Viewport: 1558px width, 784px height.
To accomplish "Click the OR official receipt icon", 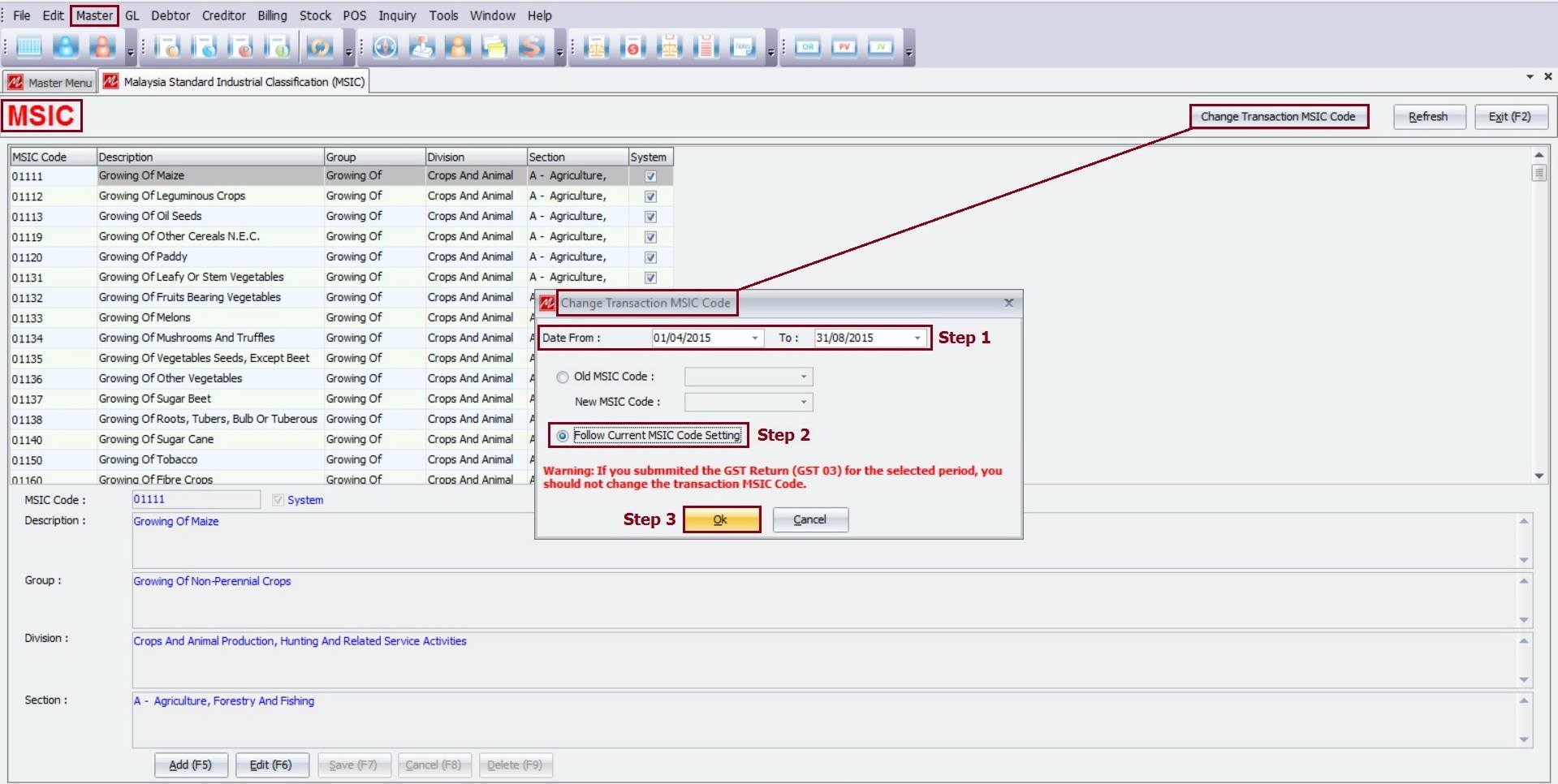I will pyautogui.click(x=808, y=47).
